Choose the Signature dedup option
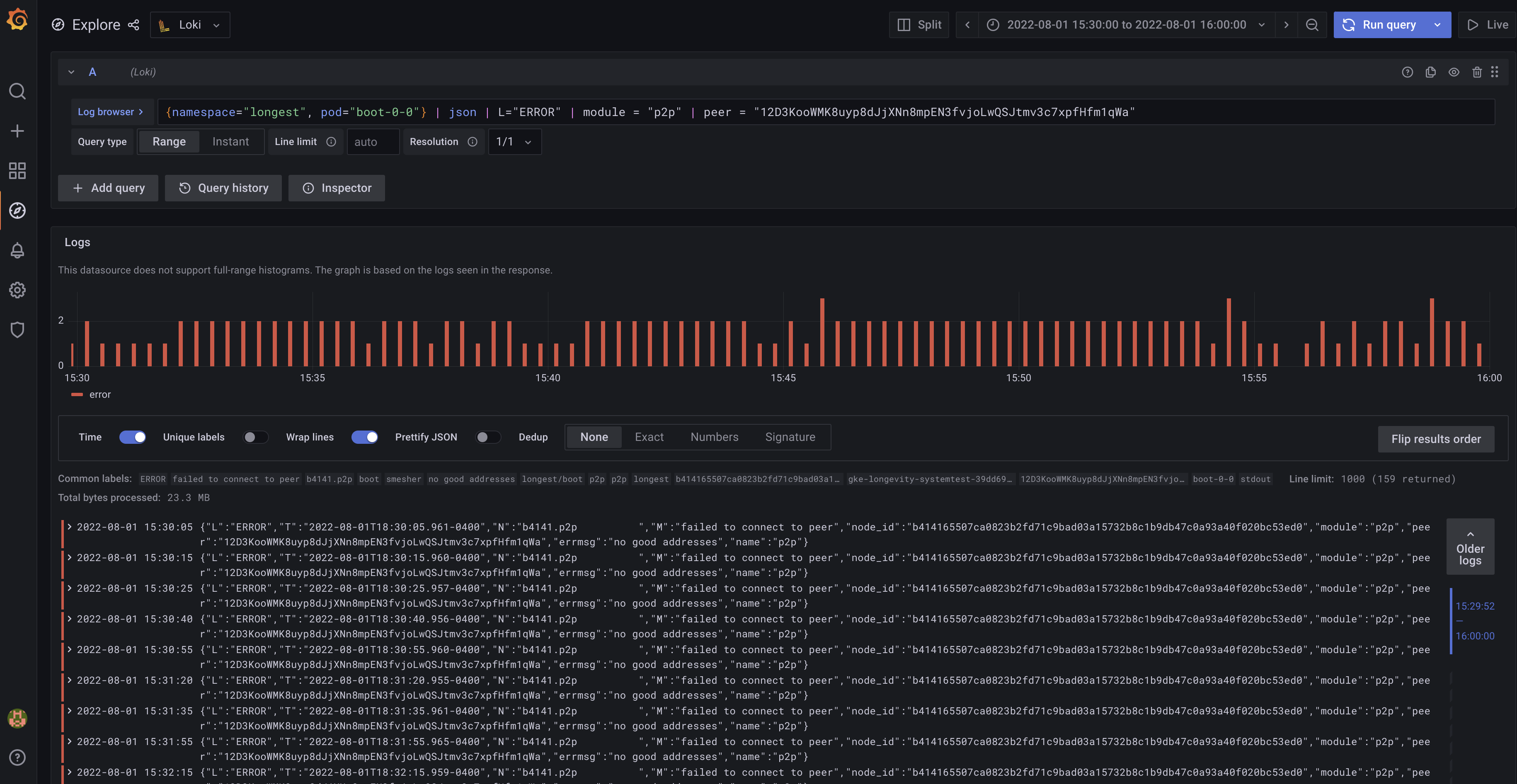This screenshot has width=1517, height=784. 790,437
